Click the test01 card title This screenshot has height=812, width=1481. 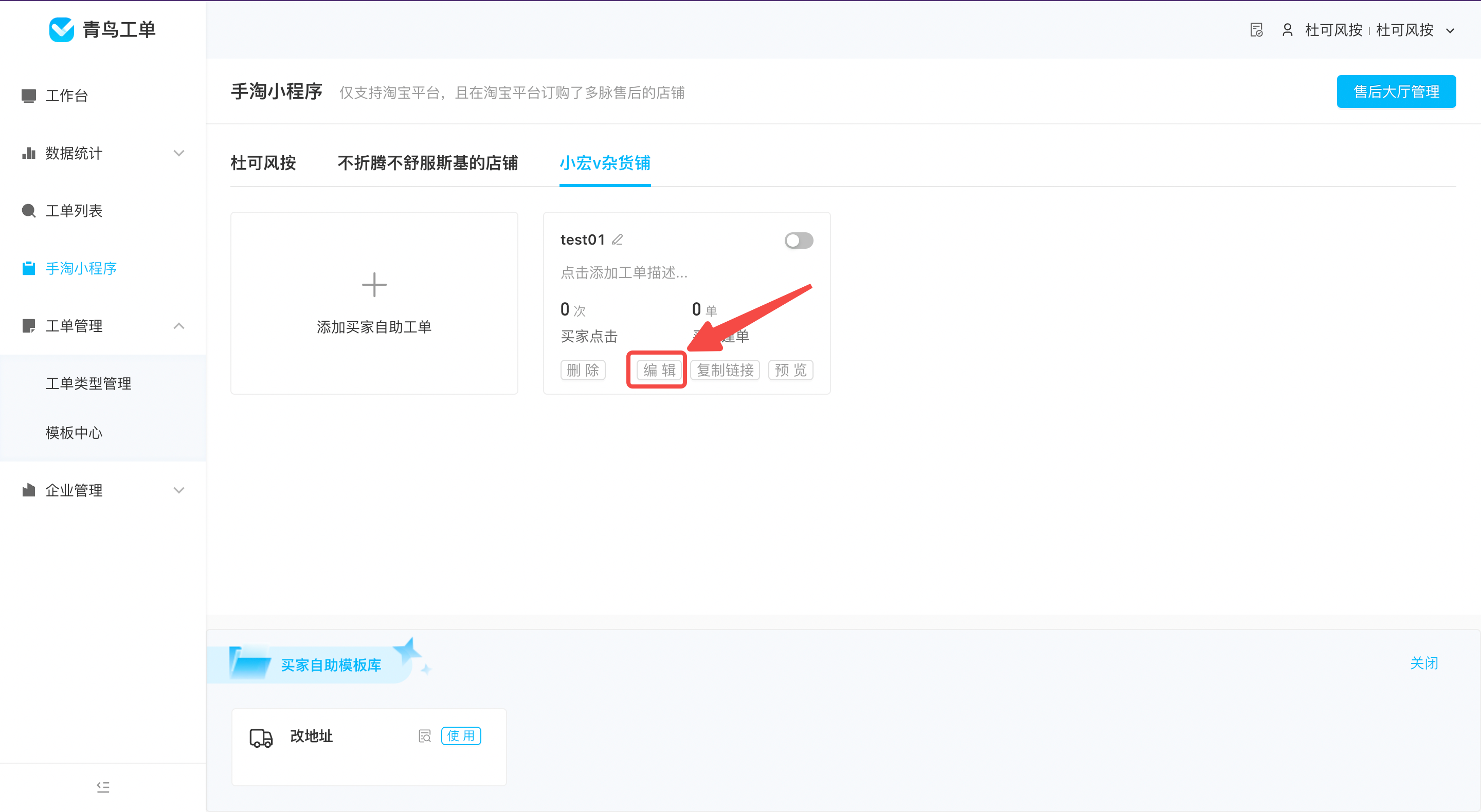tap(583, 239)
